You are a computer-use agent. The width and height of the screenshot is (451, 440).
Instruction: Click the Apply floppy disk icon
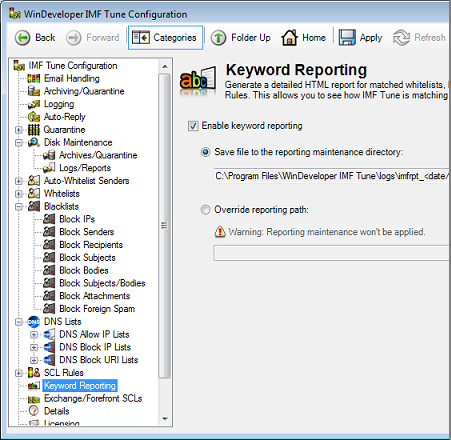click(x=347, y=37)
